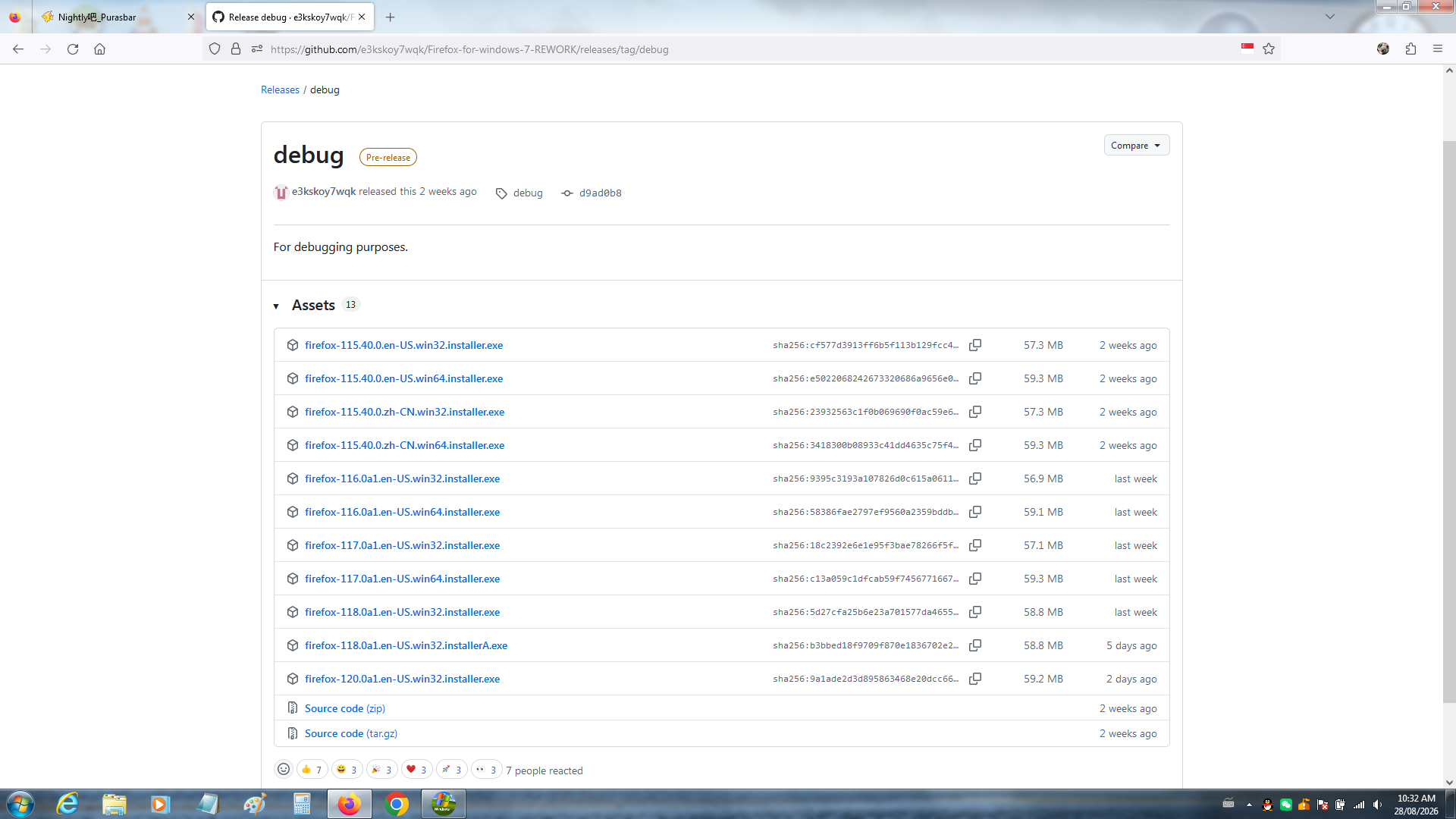
Task: Open the Windows Start menu
Action: click(20, 804)
